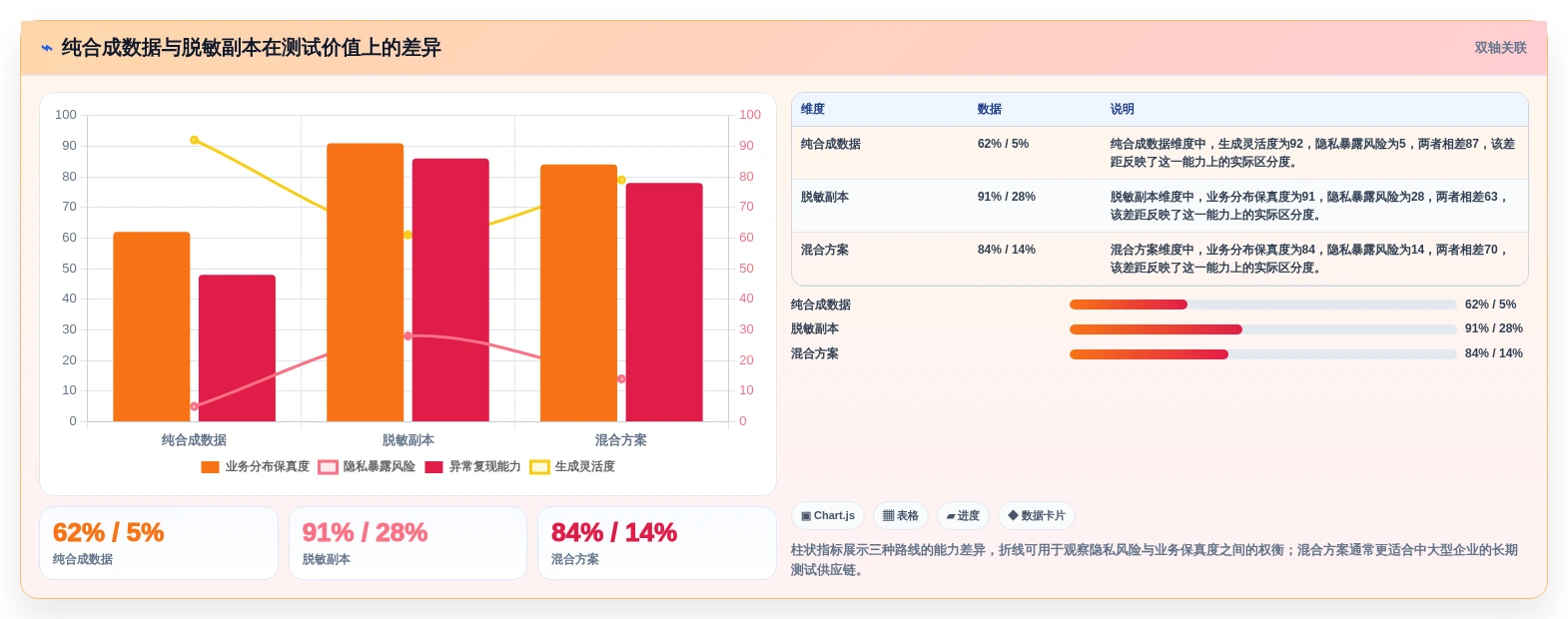Click the 脱敏副本 progress bar

click(1262, 329)
